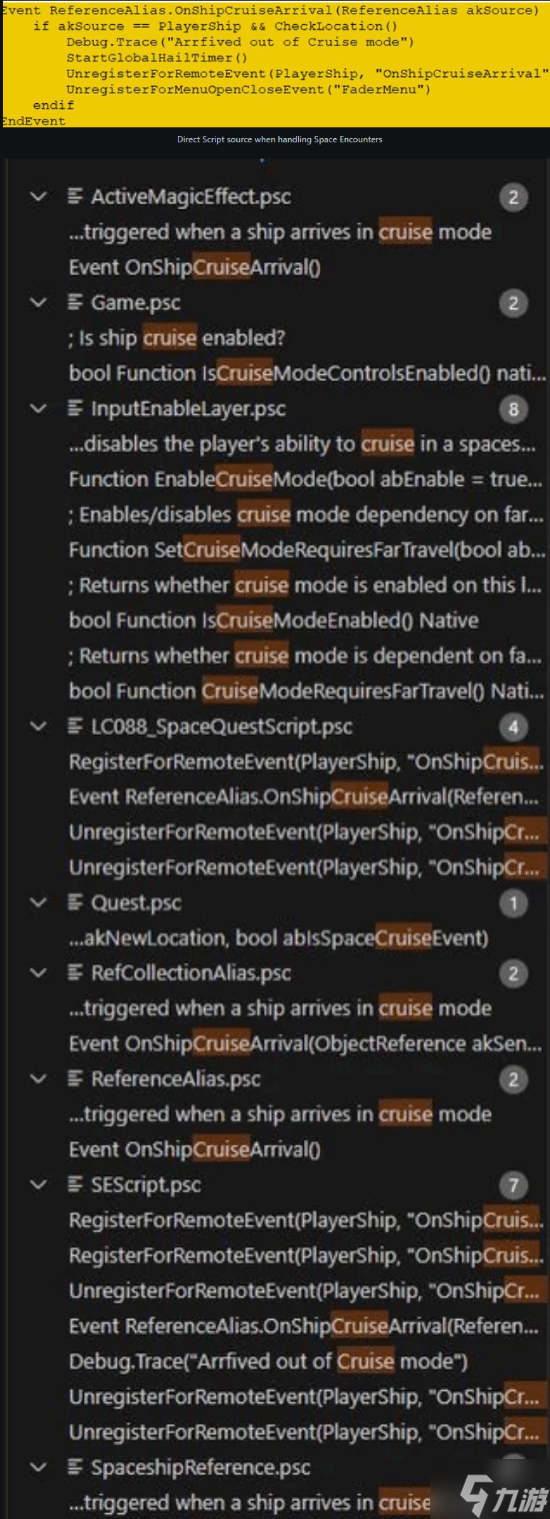
Task: Open the EnableCruiseMode function result
Action: [308, 479]
